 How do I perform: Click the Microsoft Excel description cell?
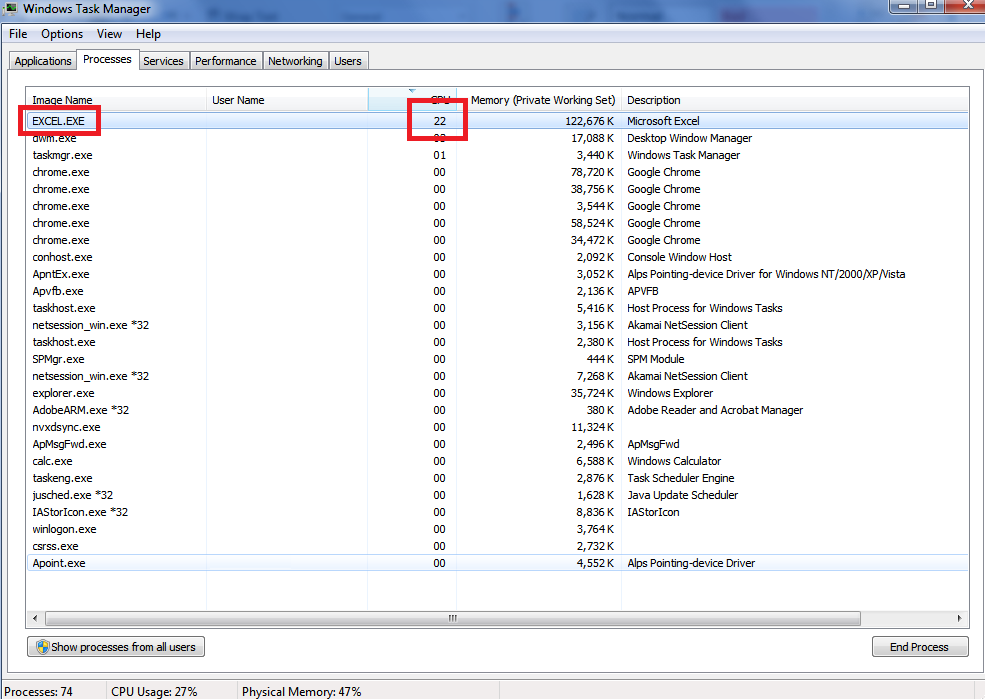[x=663, y=121]
